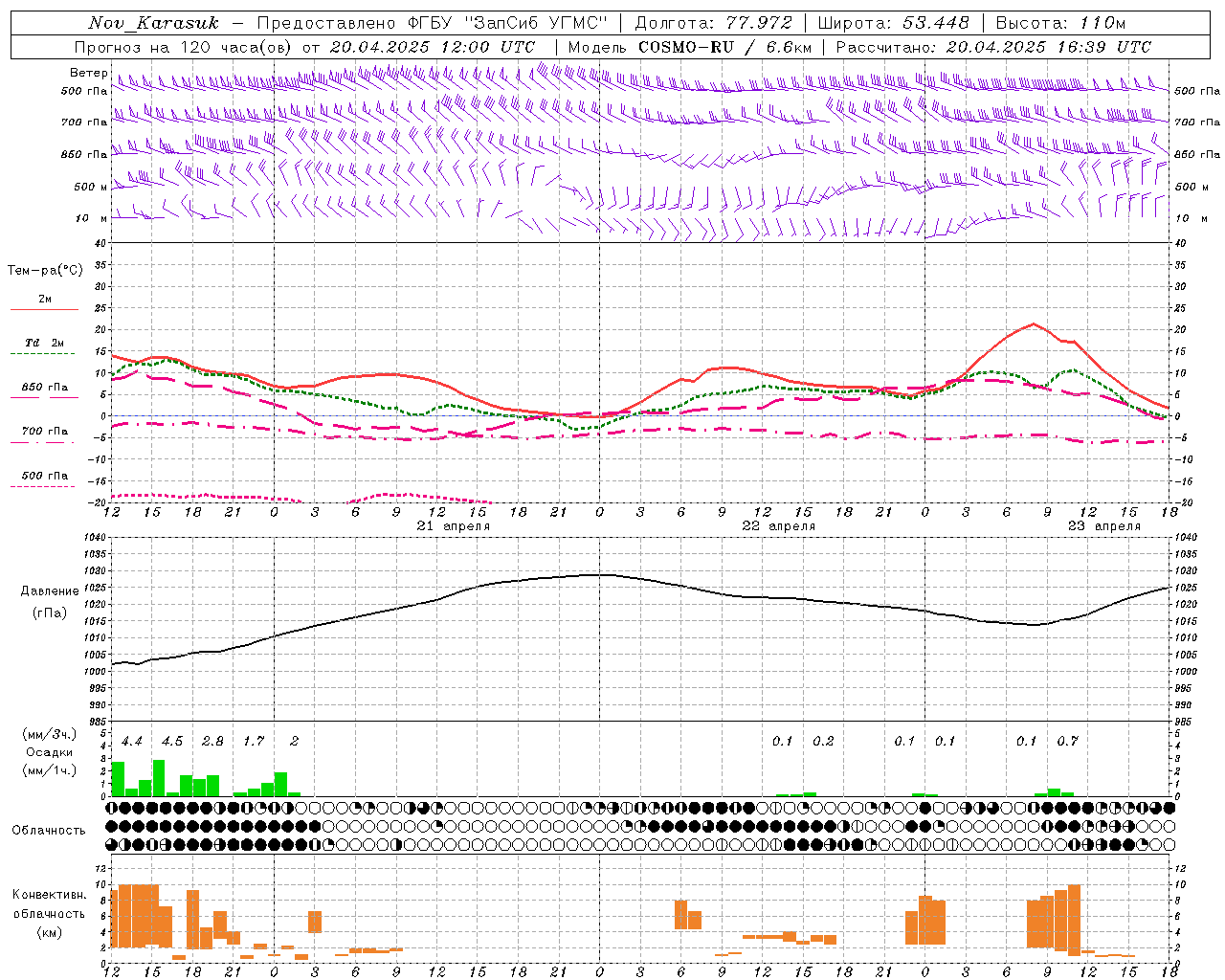Click the dashed green line sample under 'Td 2м'

(x=43, y=354)
